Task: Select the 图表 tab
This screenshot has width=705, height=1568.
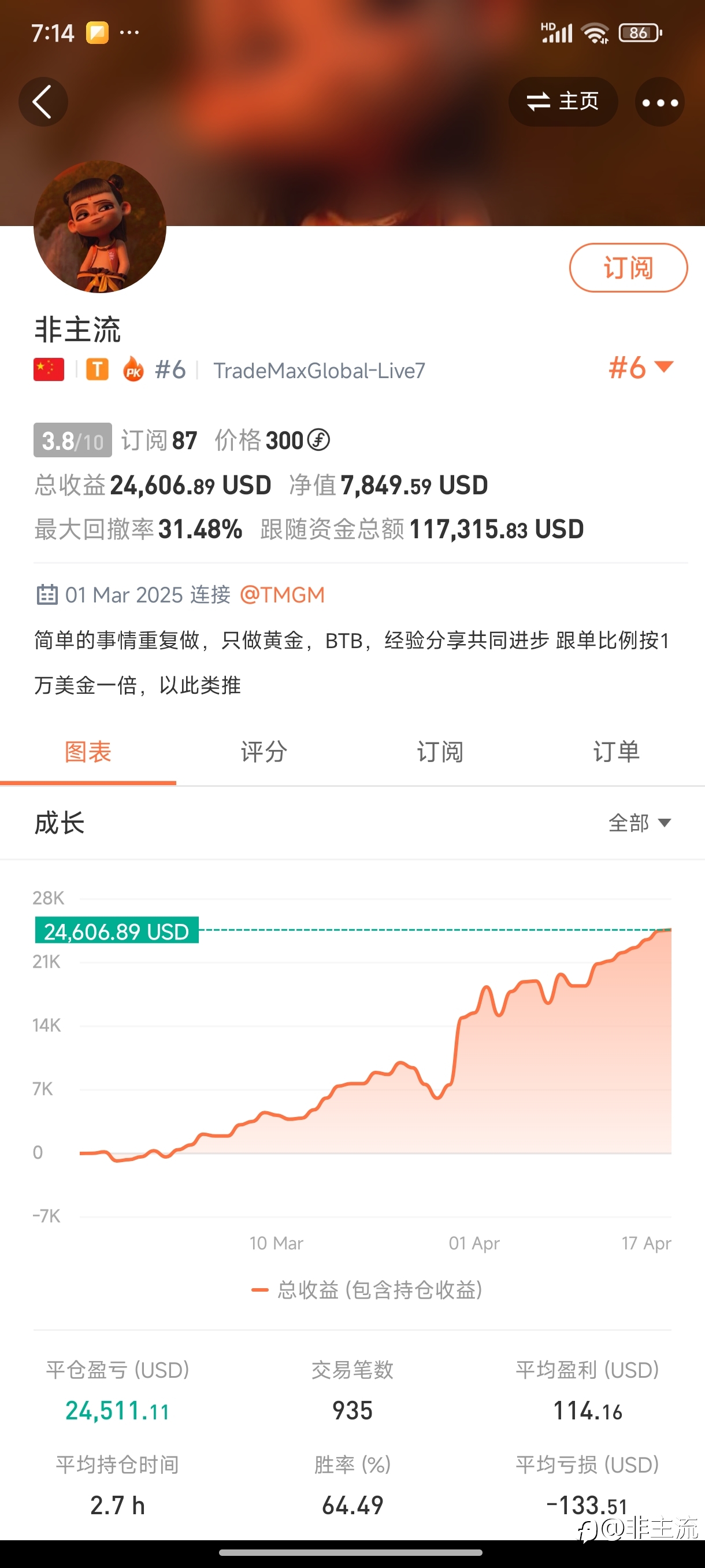Action: coord(88,752)
